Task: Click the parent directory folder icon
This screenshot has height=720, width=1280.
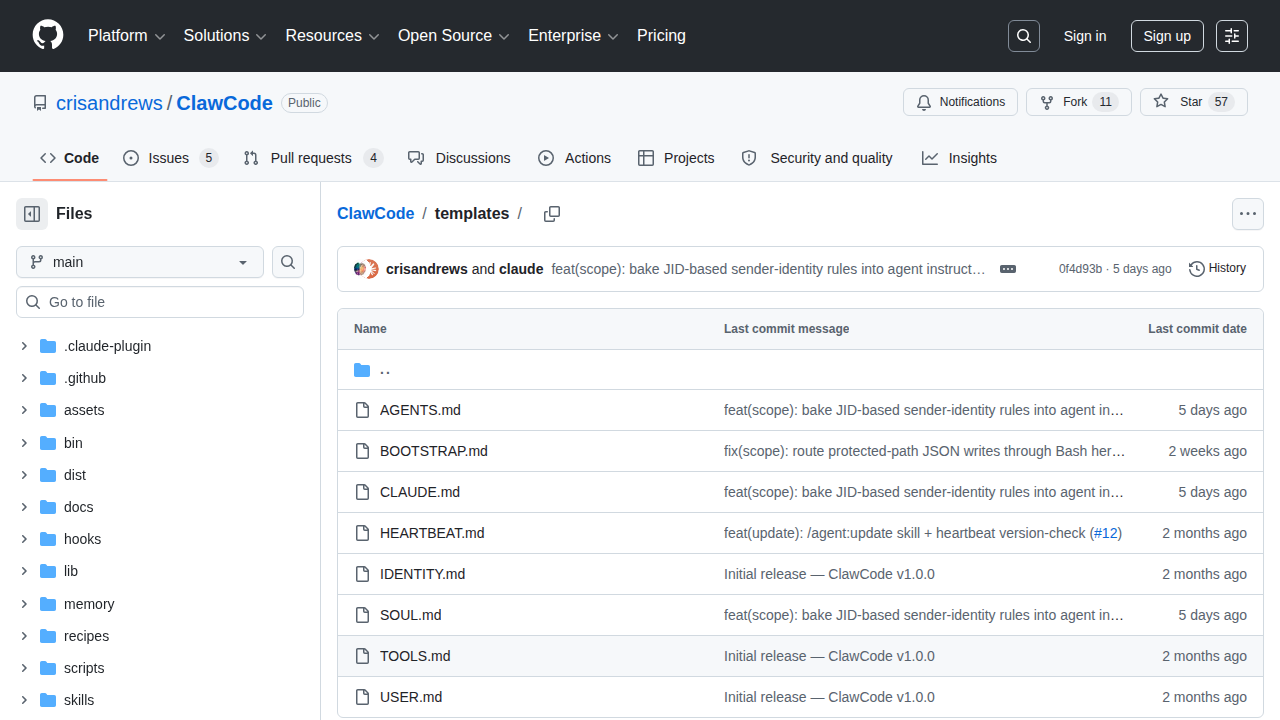Action: (362, 370)
